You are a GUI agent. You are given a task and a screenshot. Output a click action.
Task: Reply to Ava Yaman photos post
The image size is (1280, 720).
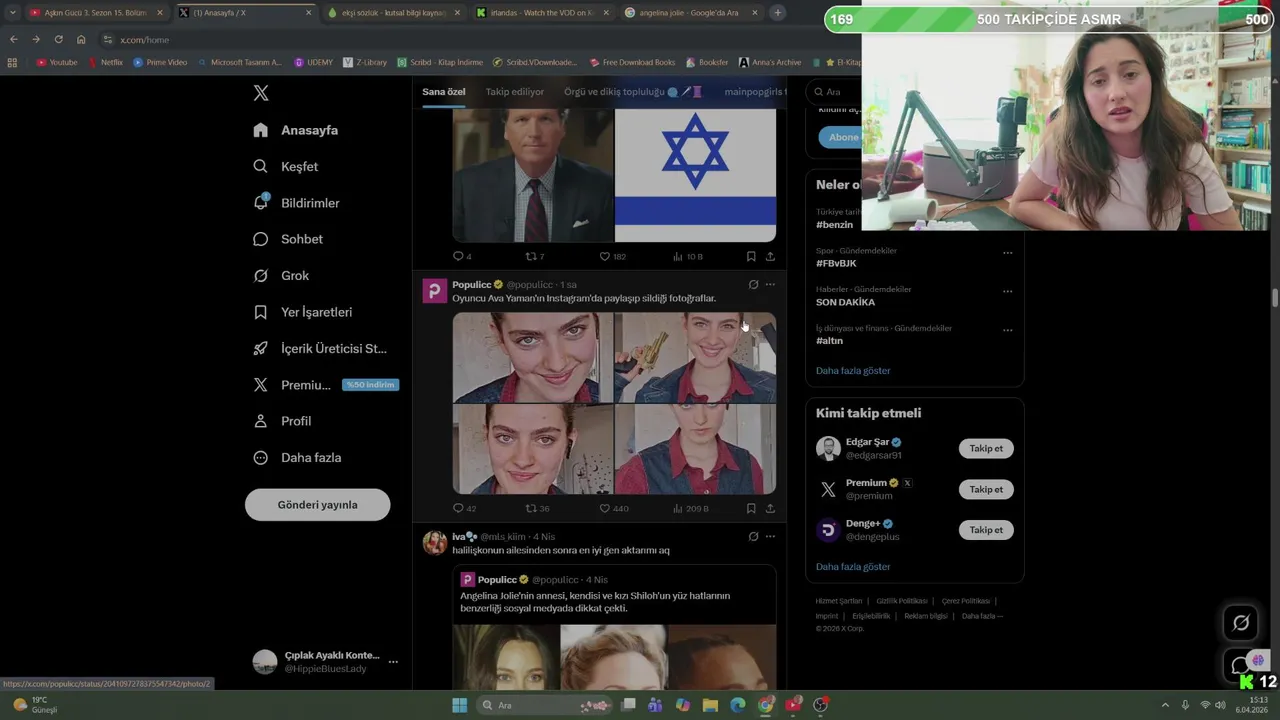point(464,509)
